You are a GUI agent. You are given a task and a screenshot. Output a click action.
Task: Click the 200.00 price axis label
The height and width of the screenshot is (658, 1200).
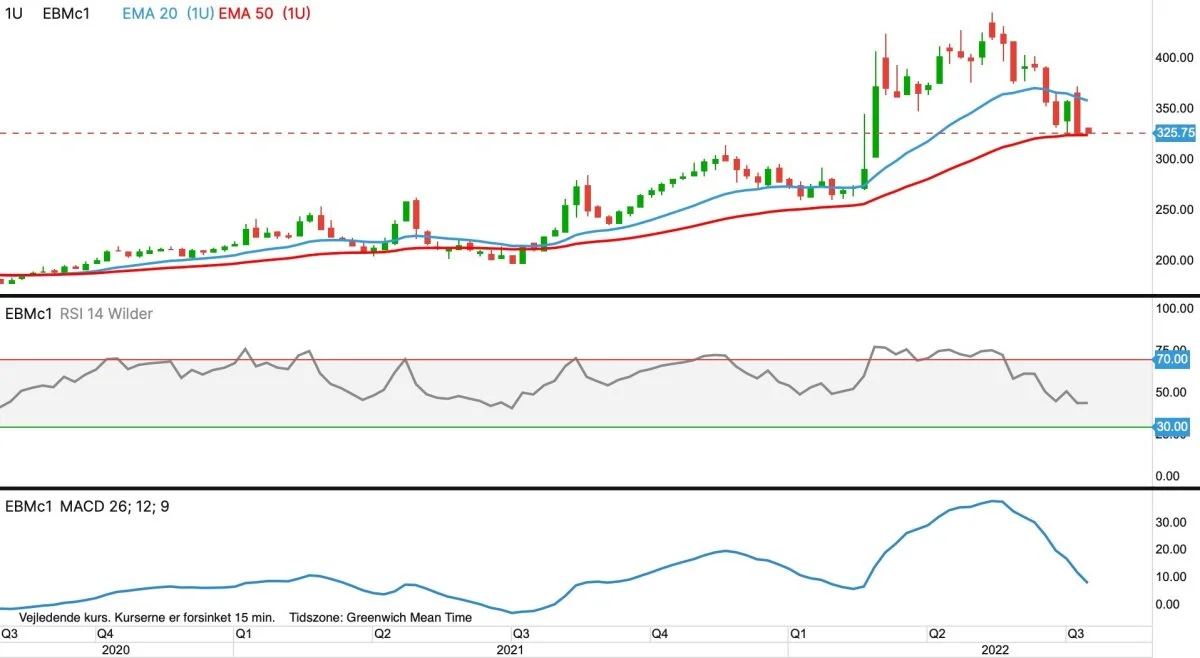tap(1174, 261)
